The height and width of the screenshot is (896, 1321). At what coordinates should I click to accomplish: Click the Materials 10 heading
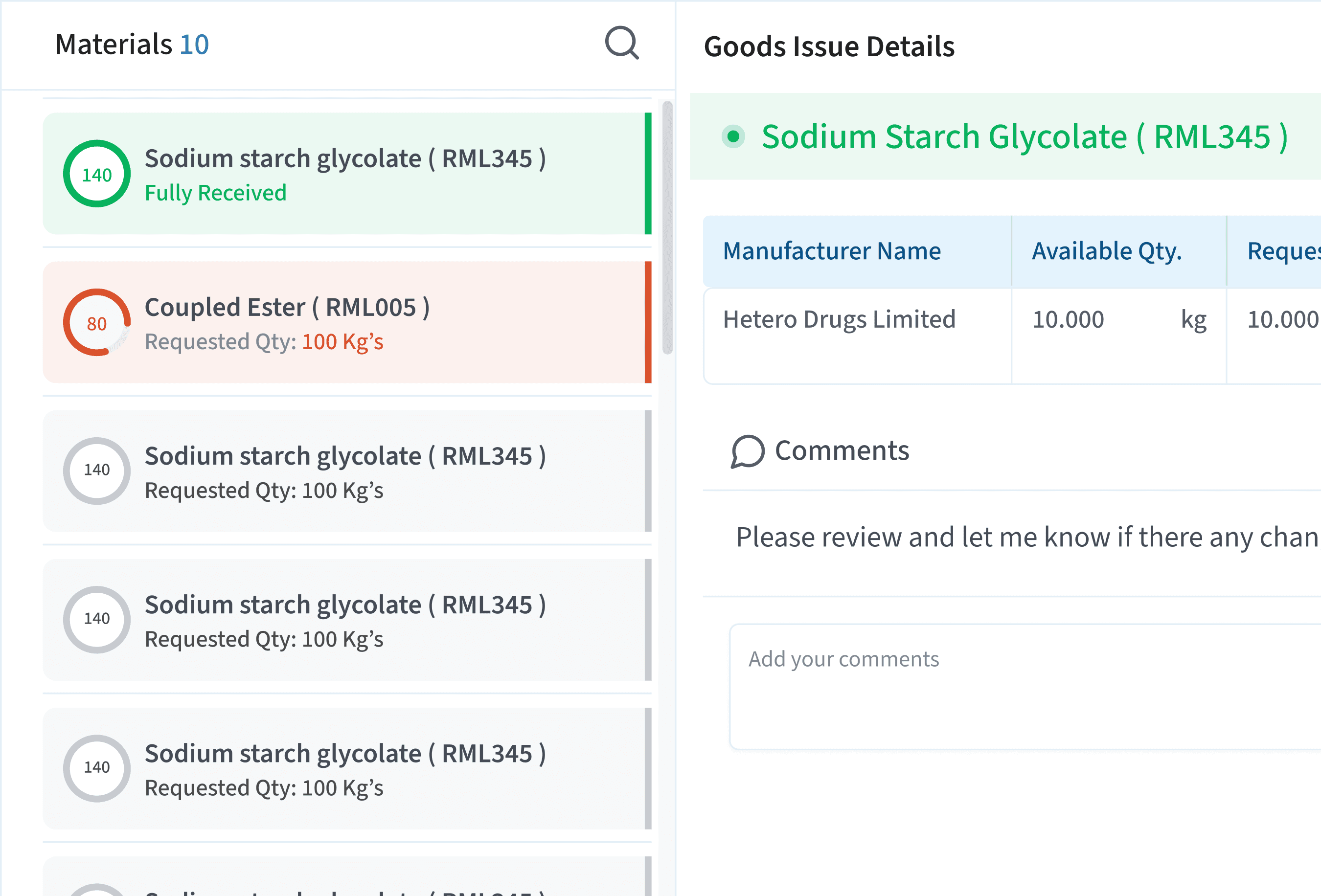click(x=132, y=45)
